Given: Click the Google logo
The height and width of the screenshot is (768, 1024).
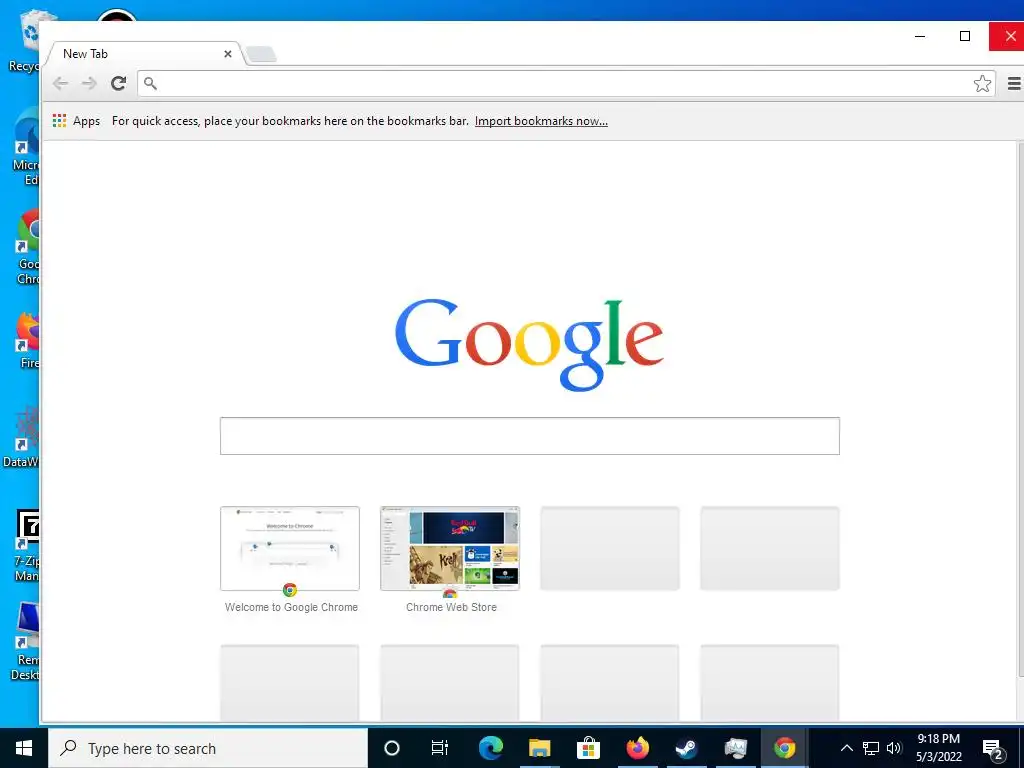Looking at the screenshot, I should 530,344.
